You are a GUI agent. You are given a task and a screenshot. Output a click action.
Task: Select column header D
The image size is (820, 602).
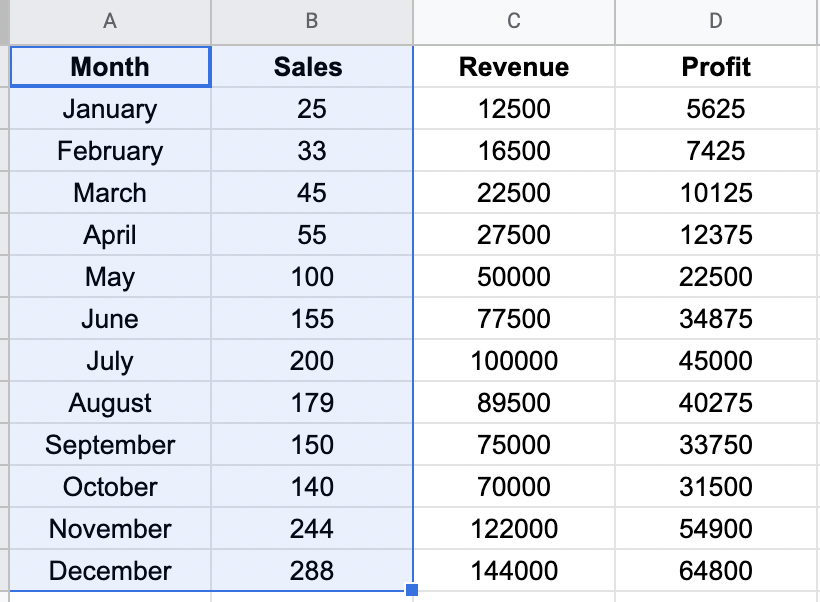click(x=715, y=20)
